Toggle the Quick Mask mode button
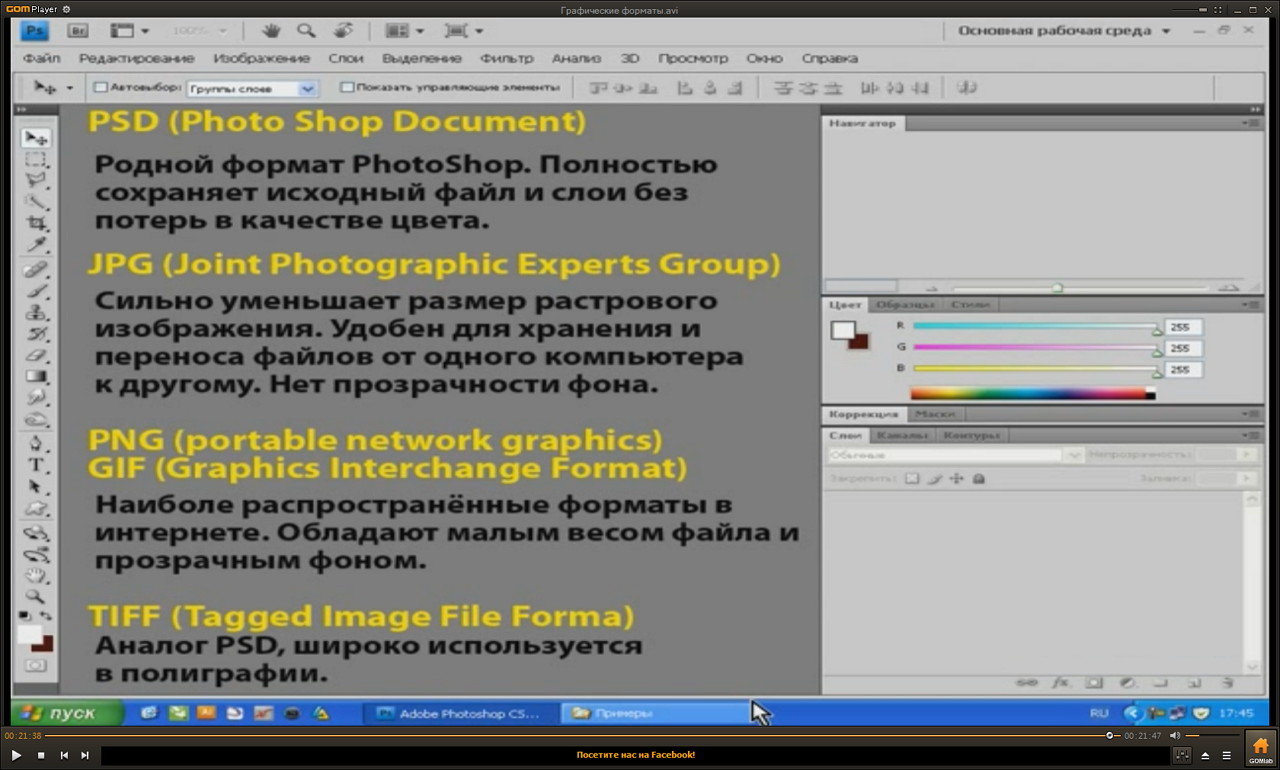The height and width of the screenshot is (770, 1280). (36, 665)
